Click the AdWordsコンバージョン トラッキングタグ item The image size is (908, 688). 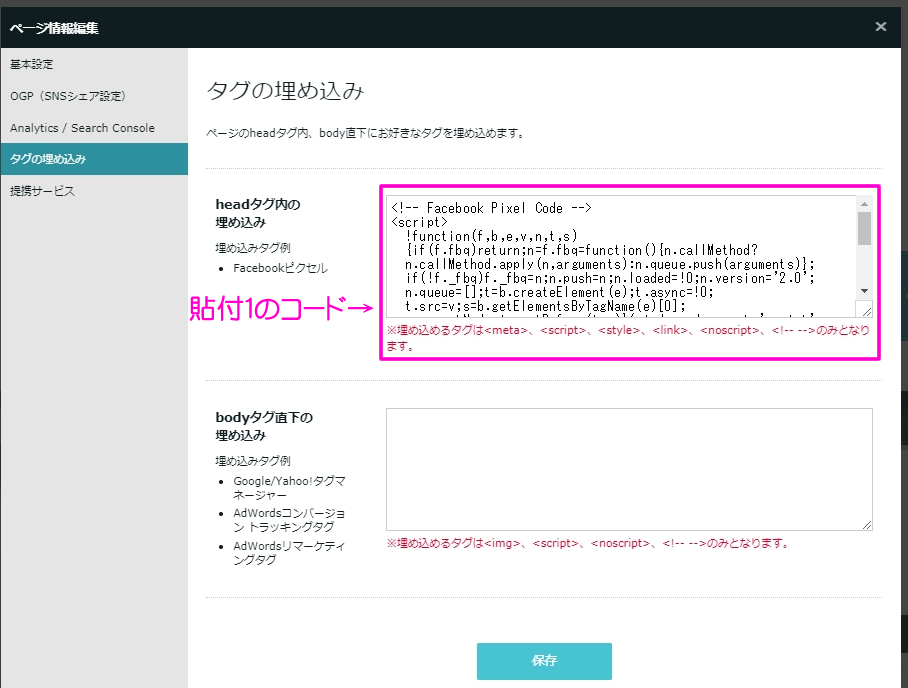[283, 520]
